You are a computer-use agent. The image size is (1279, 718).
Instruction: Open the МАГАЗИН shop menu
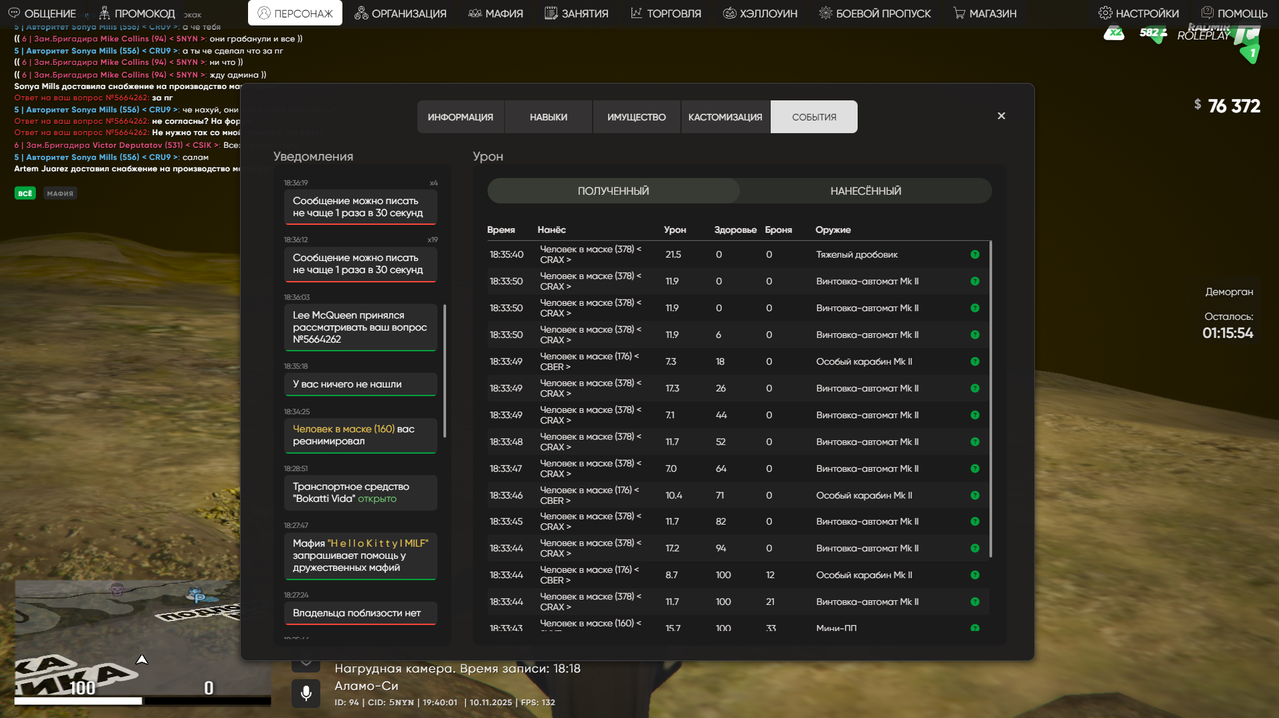tap(985, 13)
